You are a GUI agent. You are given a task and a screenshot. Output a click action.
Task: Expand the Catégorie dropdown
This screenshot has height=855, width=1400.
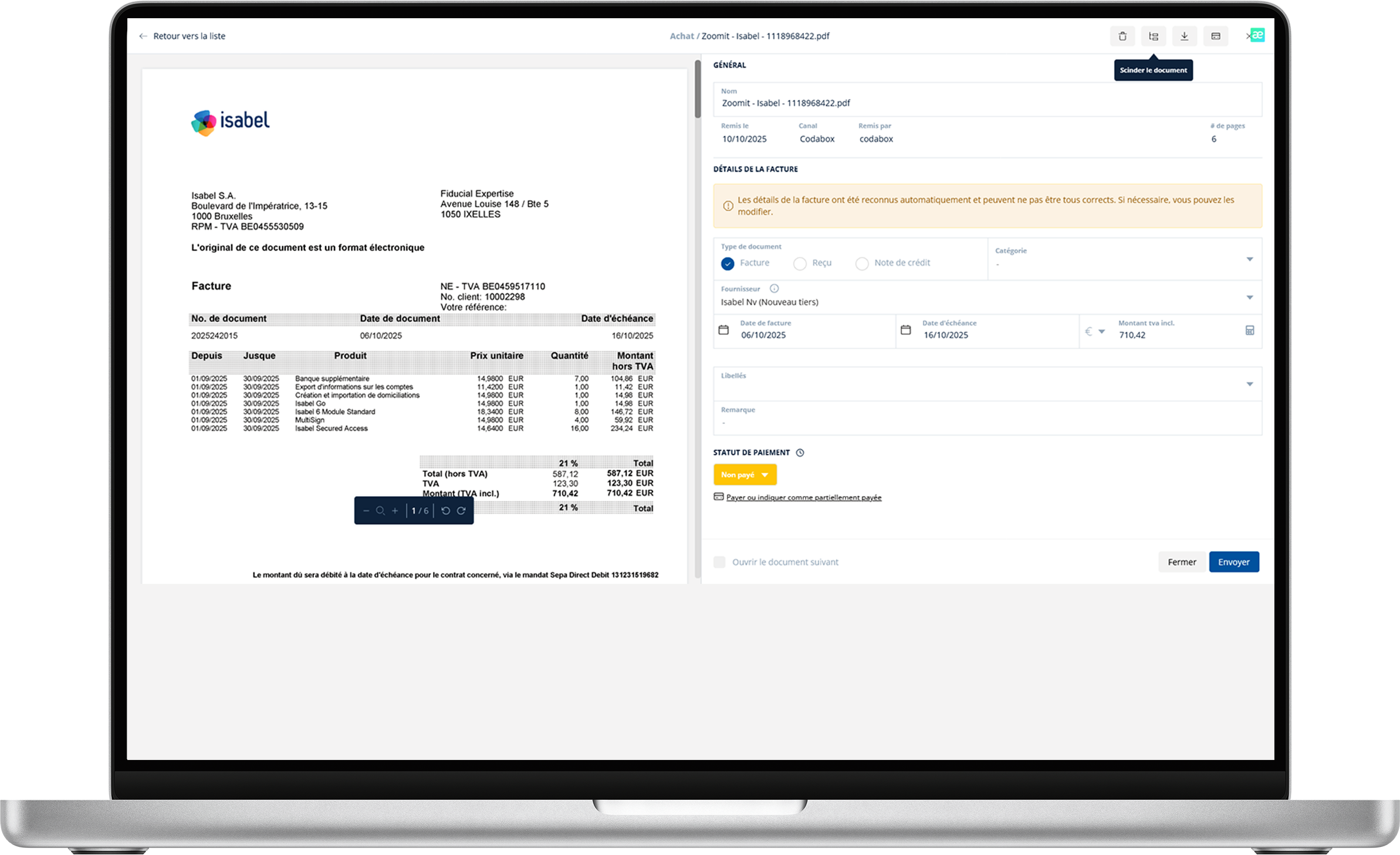pyautogui.click(x=1250, y=259)
